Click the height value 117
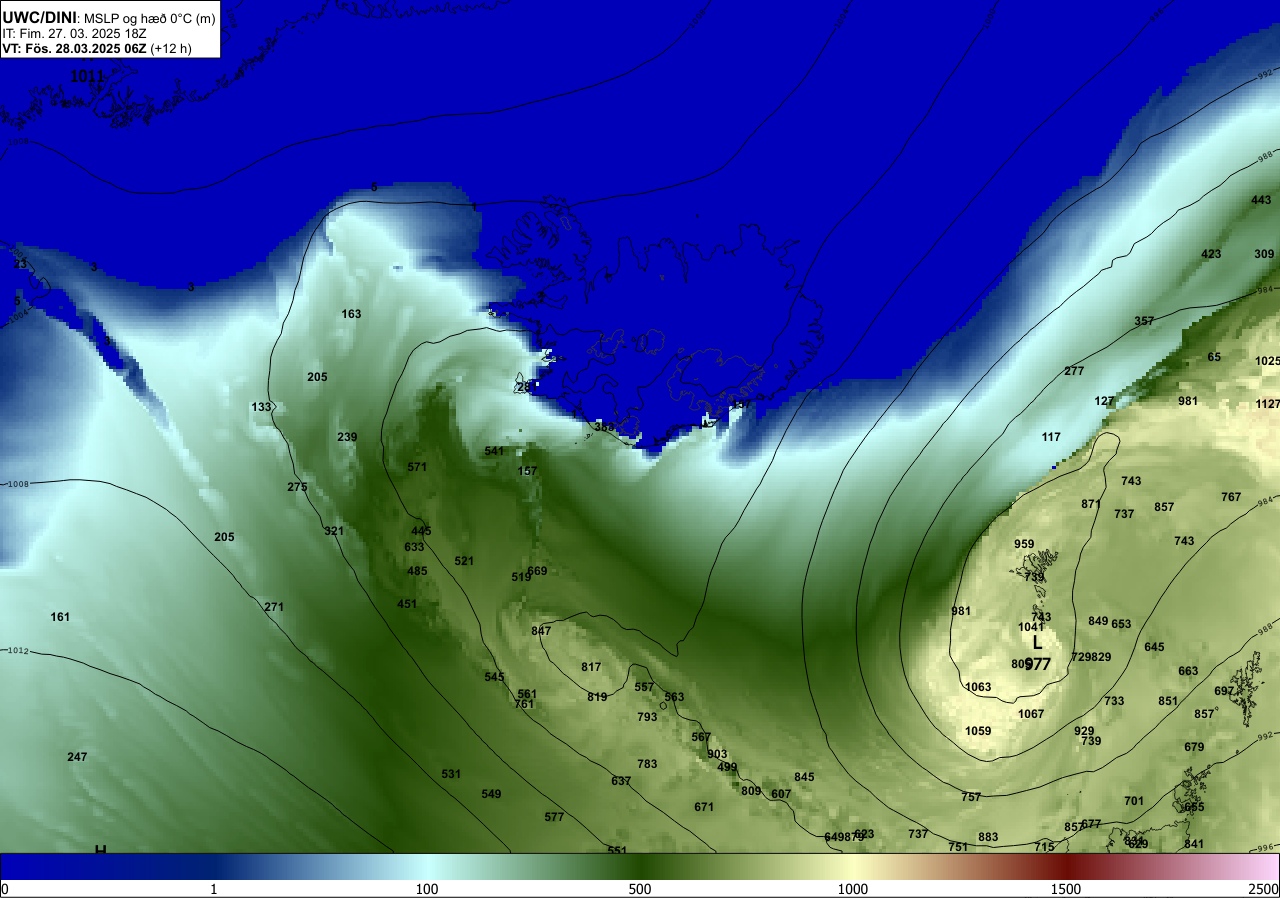Image resolution: width=1280 pixels, height=898 pixels. [x=1051, y=437]
